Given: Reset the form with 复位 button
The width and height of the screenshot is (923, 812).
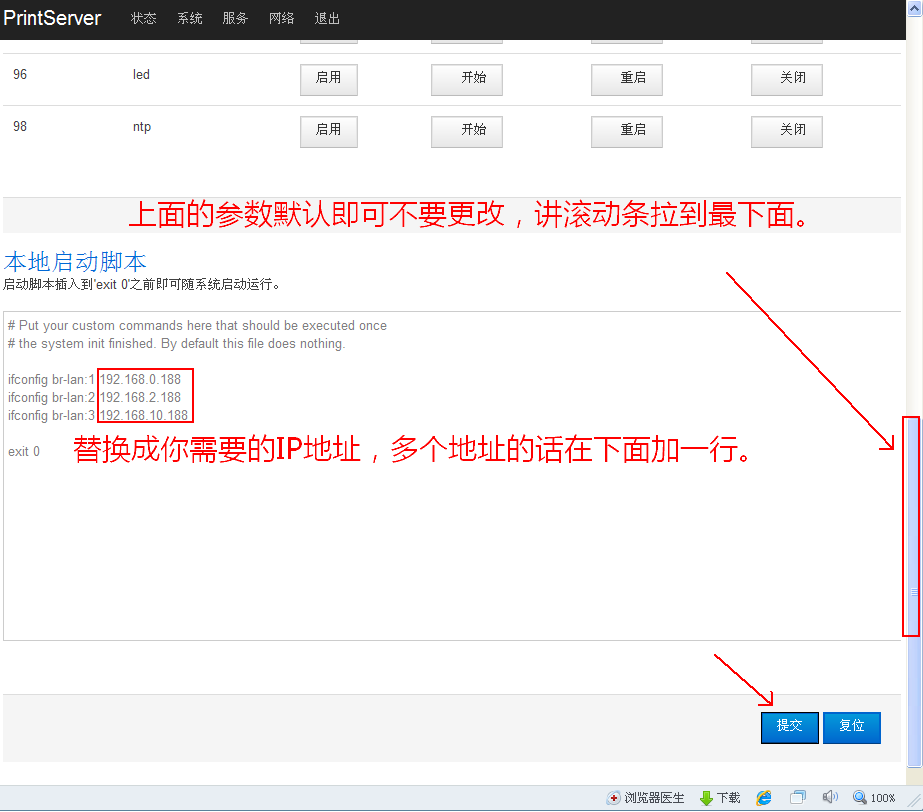Looking at the screenshot, I should (x=851, y=727).
